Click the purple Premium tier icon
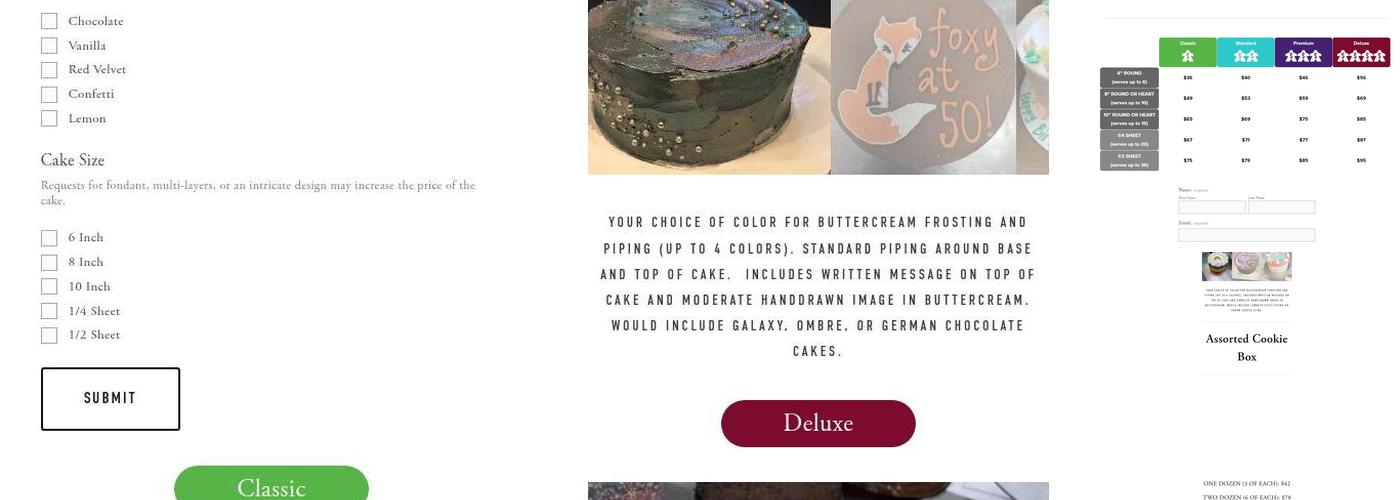Viewport: 1400px width, 500px height. [x=1303, y=52]
